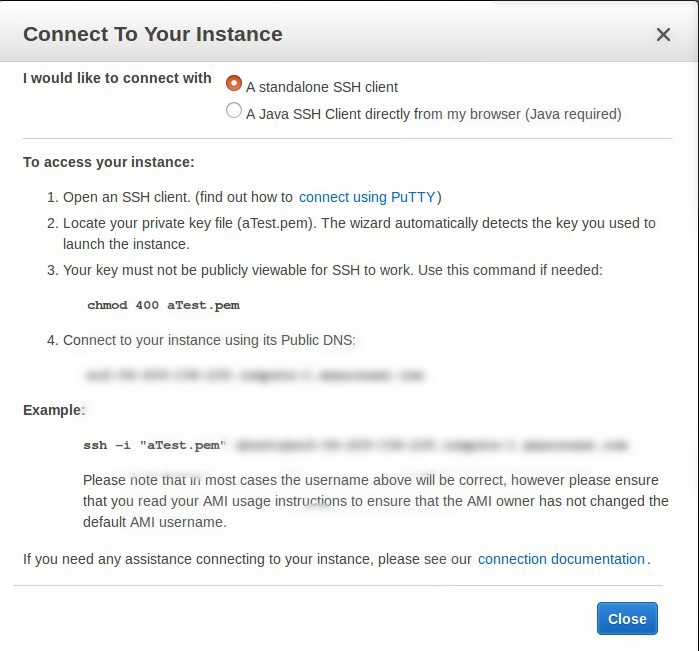Open the connection documentation link
Viewport: 699px width, 651px height.
point(561,559)
